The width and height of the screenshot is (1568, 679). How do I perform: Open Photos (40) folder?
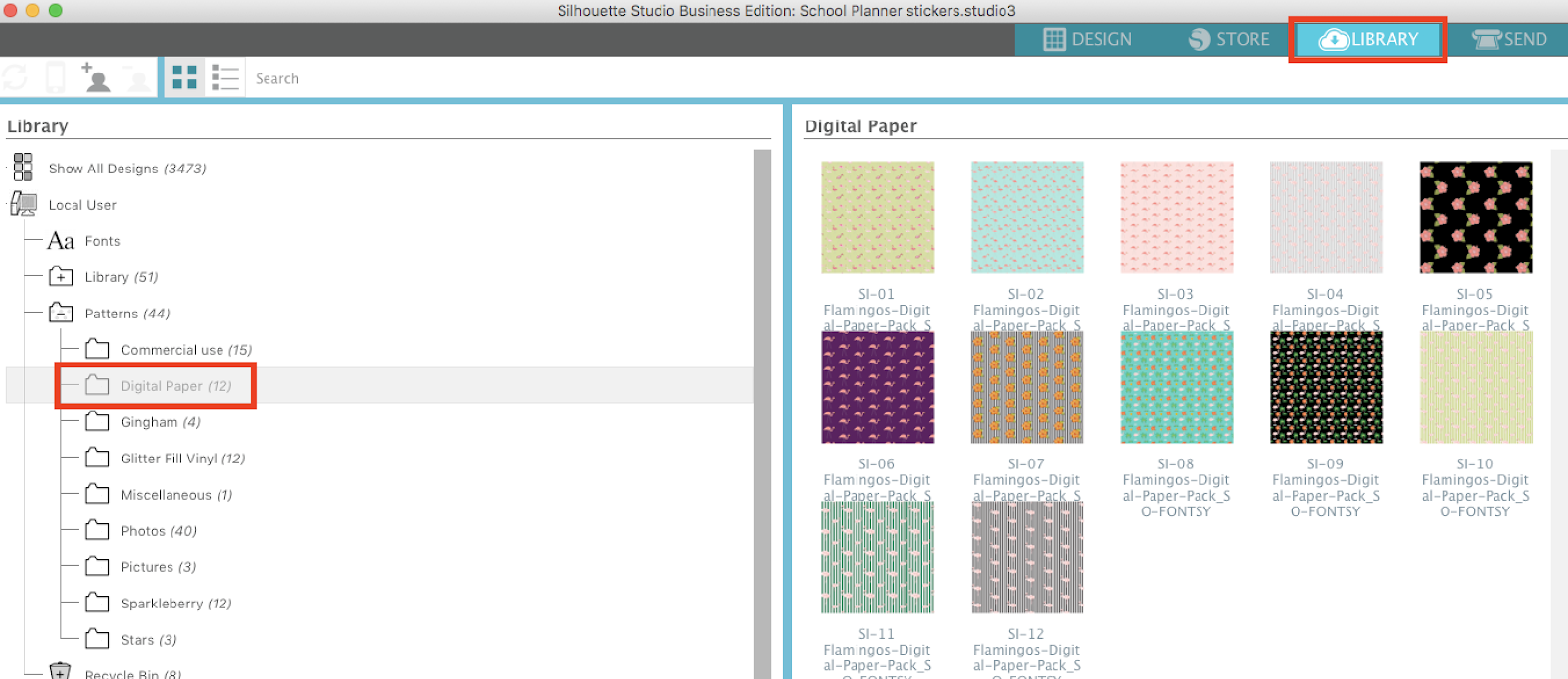(159, 531)
